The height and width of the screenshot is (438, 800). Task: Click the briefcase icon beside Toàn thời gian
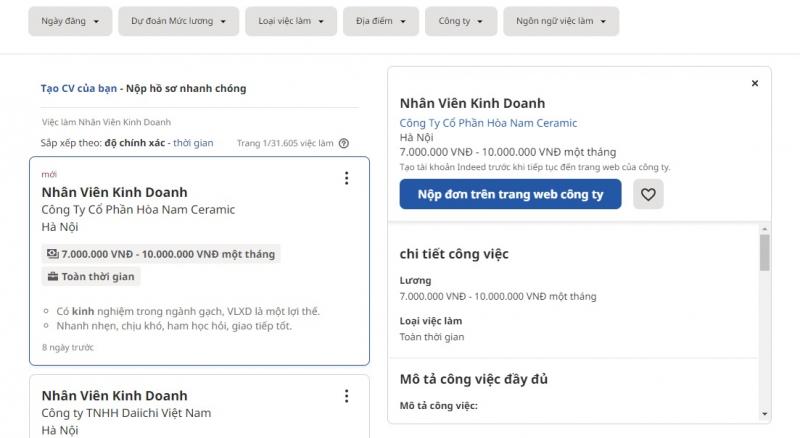[53, 276]
